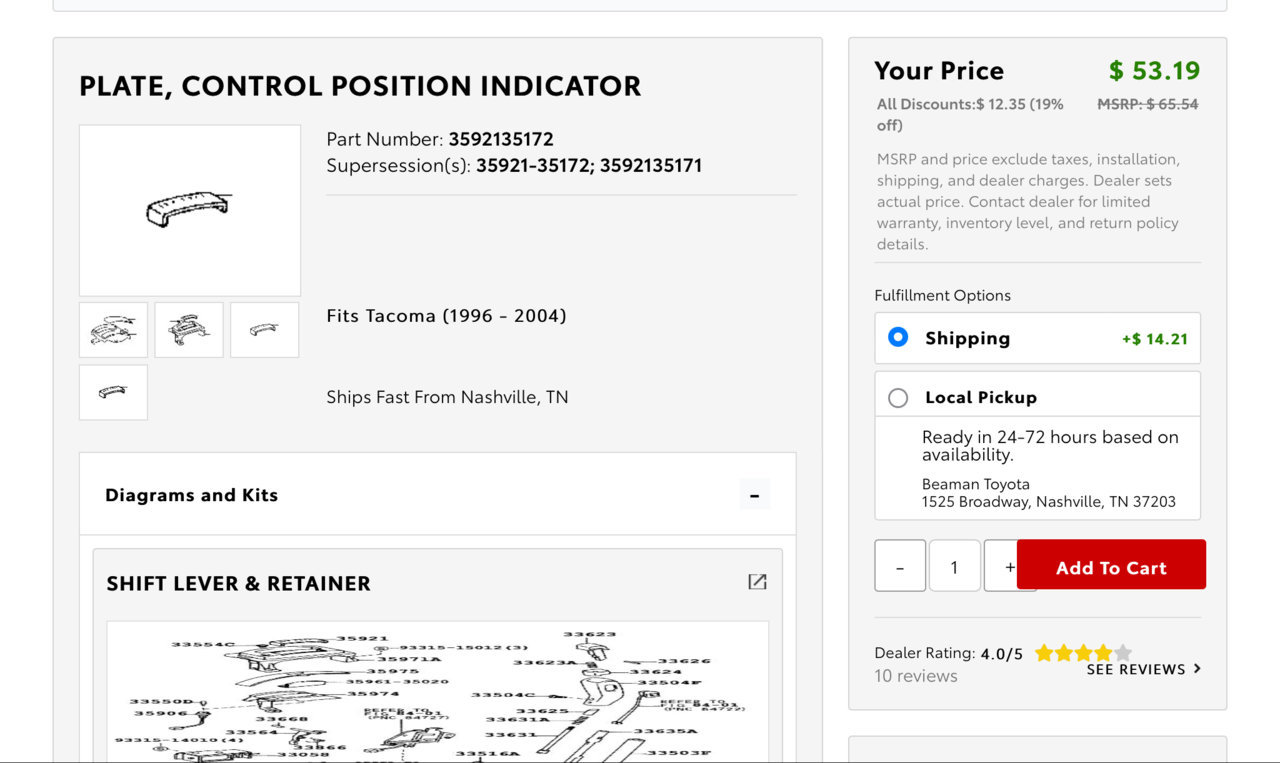Select the Local Pickup radio option
The height and width of the screenshot is (763, 1280).
click(x=898, y=398)
